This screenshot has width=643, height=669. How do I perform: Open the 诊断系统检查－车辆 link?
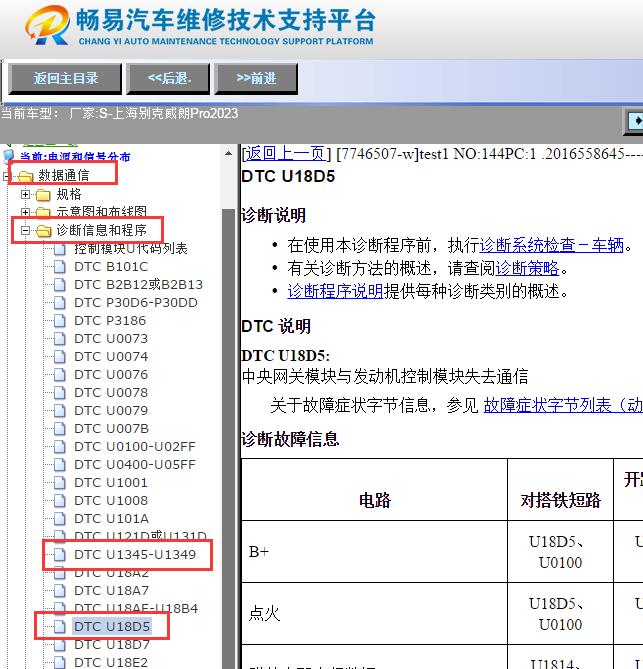click(552, 245)
